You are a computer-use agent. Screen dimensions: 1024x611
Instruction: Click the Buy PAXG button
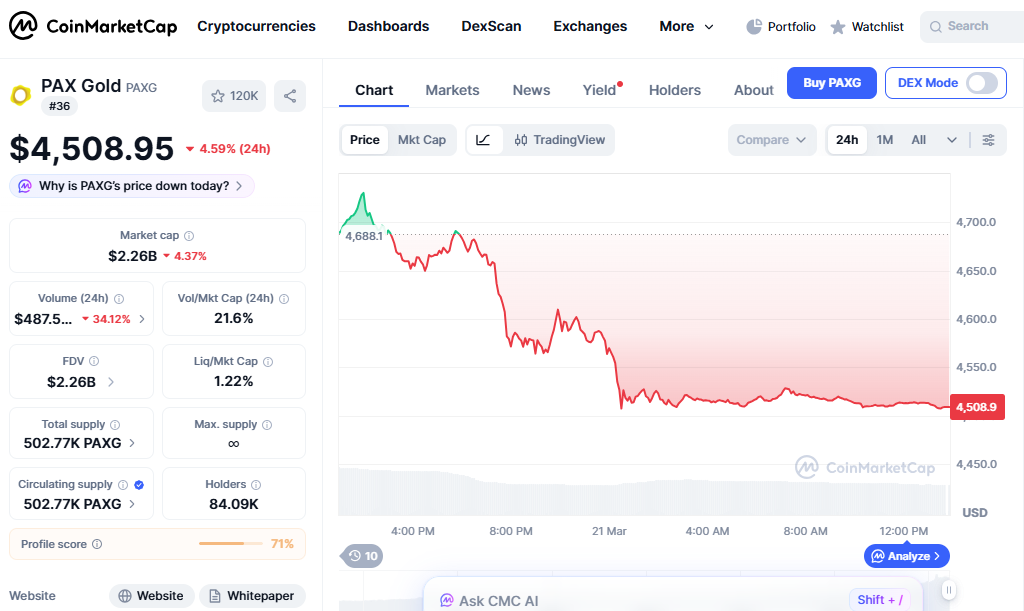[831, 83]
